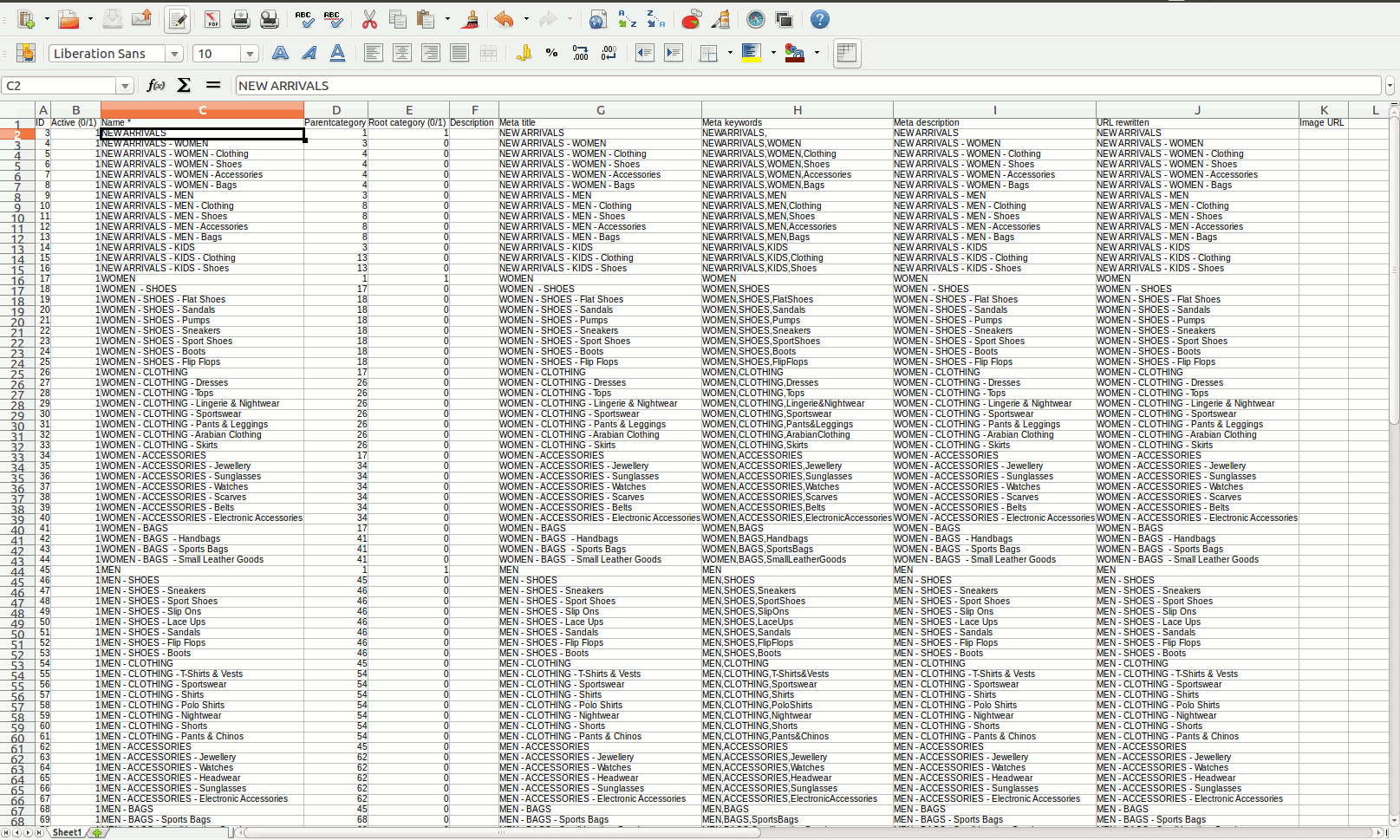Expand Font Color palette arrow
This screenshot has width=1400, height=840.
tap(817, 53)
